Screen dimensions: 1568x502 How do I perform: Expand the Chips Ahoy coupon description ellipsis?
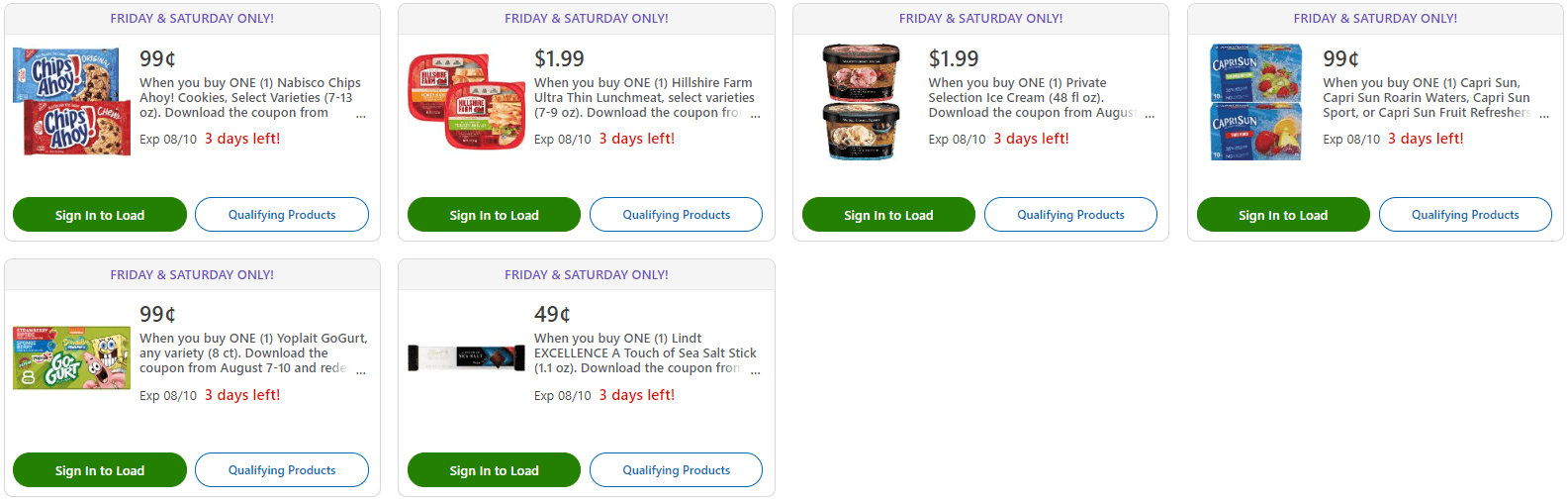361,115
